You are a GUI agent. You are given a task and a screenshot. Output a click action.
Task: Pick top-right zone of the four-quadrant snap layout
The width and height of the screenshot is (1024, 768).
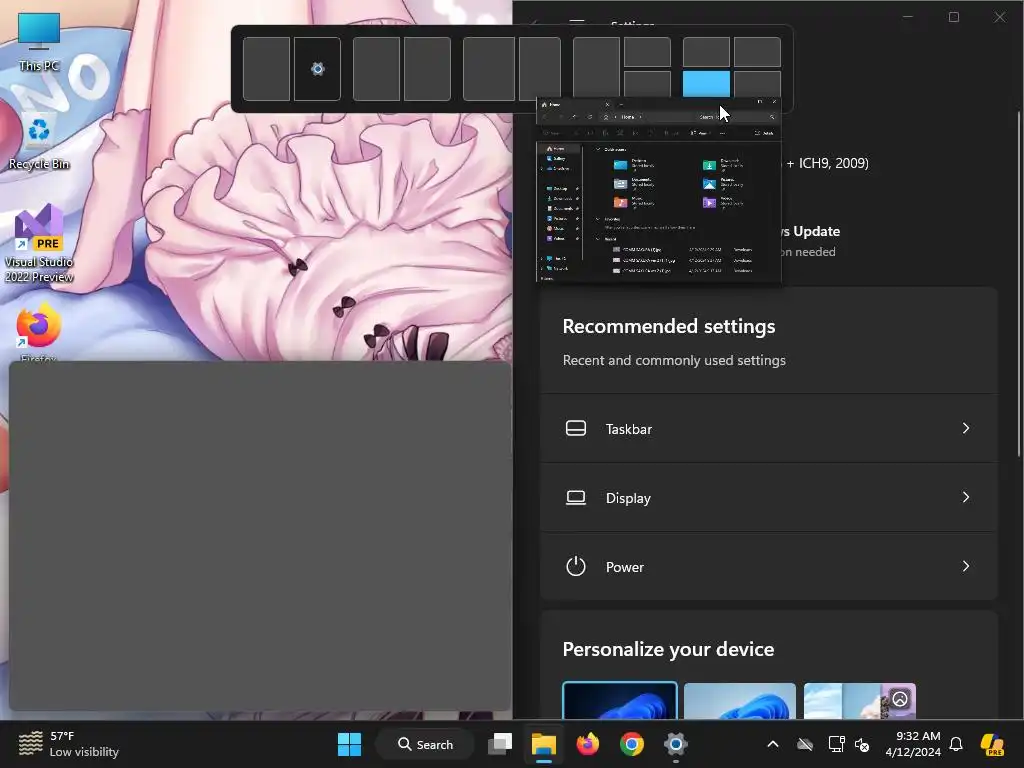coord(757,52)
